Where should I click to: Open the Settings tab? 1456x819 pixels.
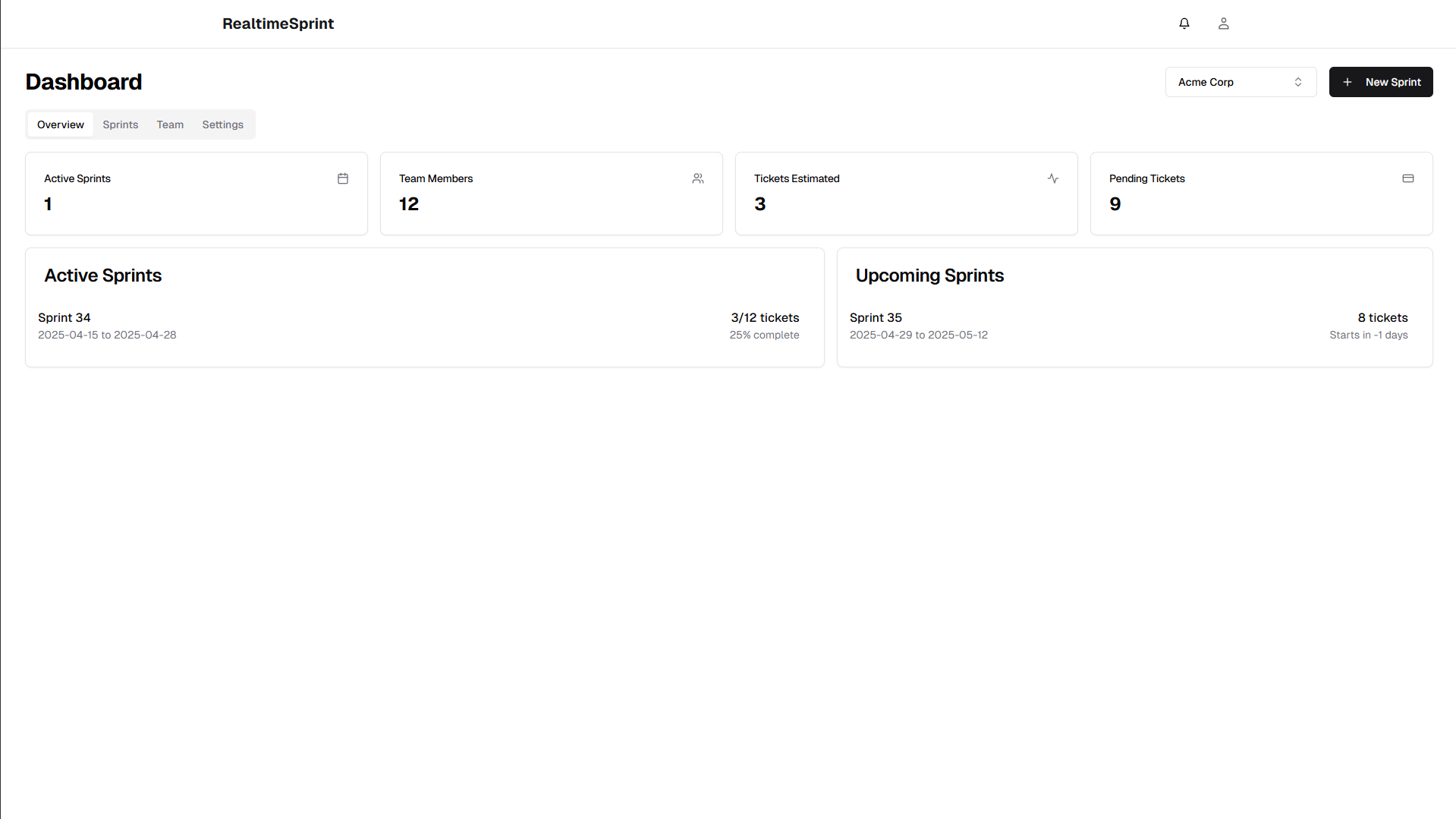point(223,124)
